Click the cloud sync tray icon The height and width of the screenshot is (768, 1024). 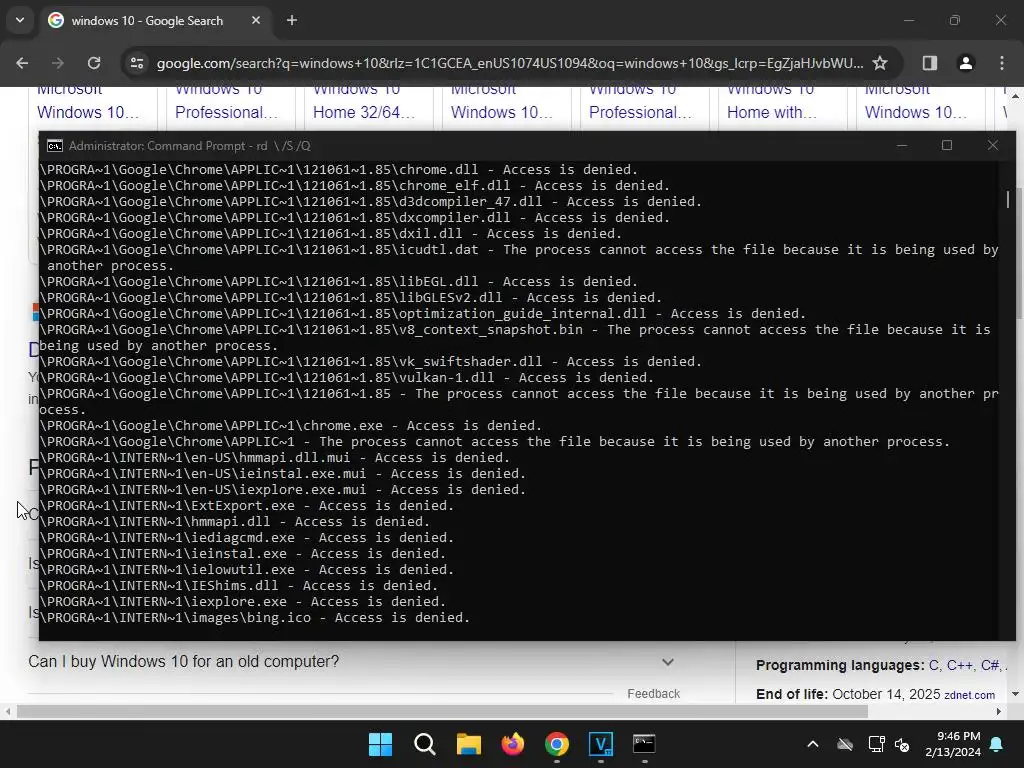pos(845,744)
